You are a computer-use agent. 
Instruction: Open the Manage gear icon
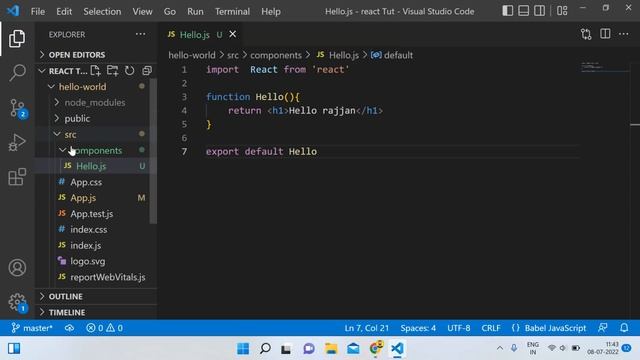17,302
